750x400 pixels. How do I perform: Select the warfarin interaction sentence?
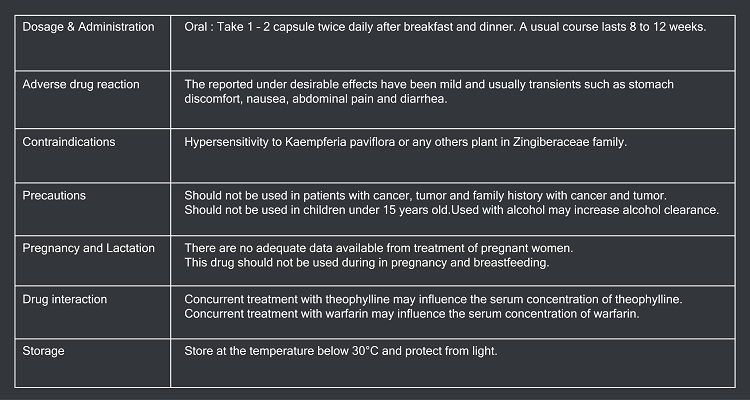pos(412,314)
